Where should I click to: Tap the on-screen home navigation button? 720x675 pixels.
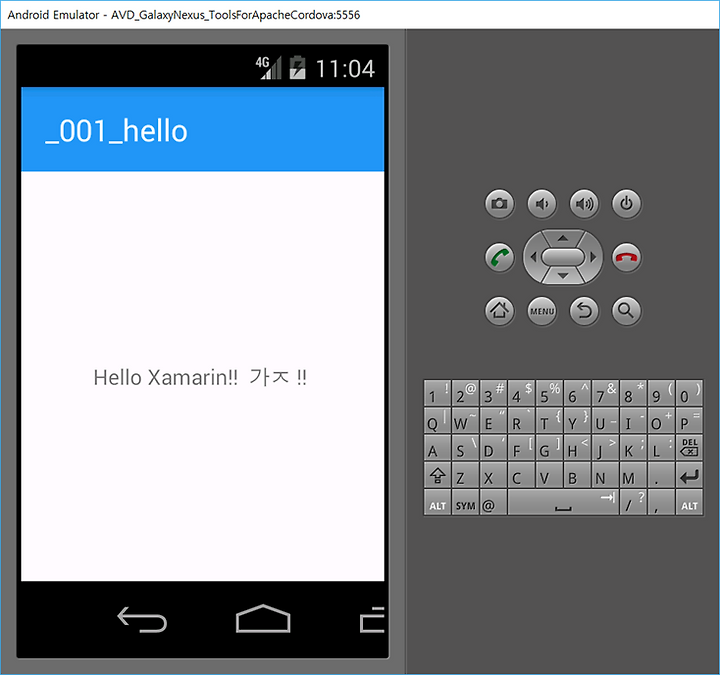tap(263, 619)
